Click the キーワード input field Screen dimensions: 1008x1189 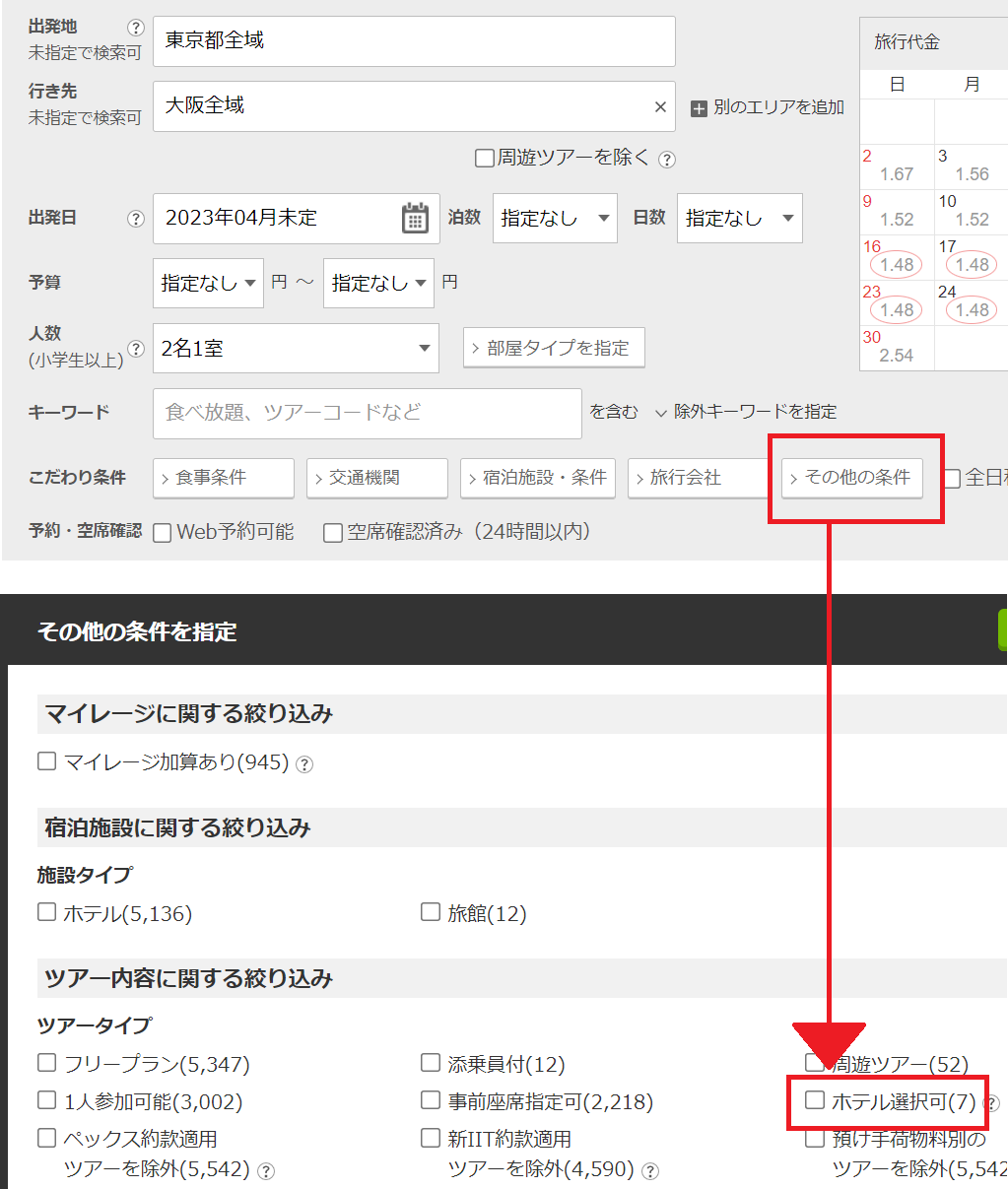pos(367,413)
